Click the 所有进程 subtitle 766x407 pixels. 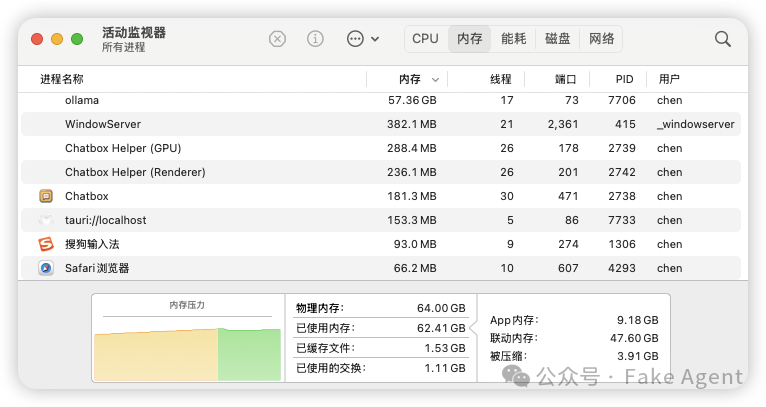pyautogui.click(x=124, y=47)
